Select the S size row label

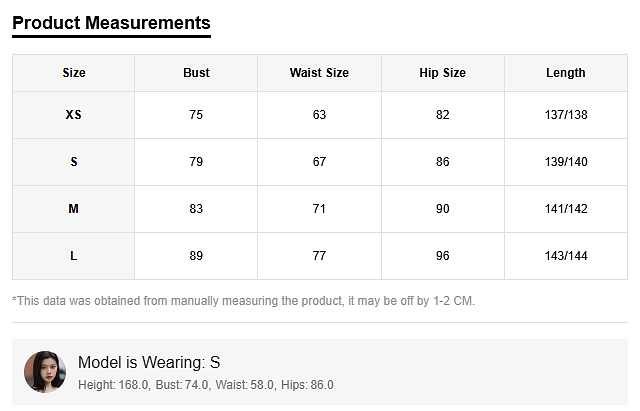point(74,162)
